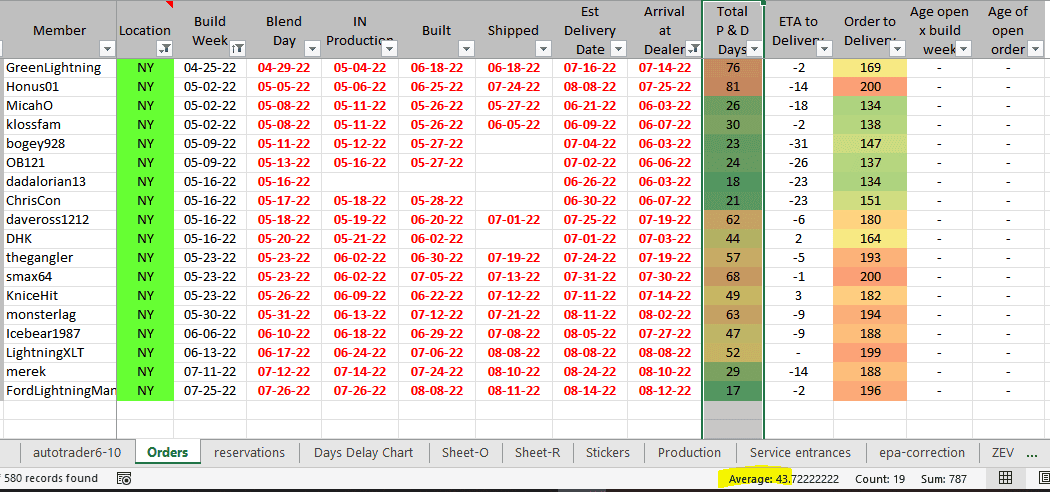Switch to the autotrader6-10 sheet tab

pyautogui.click(x=77, y=453)
